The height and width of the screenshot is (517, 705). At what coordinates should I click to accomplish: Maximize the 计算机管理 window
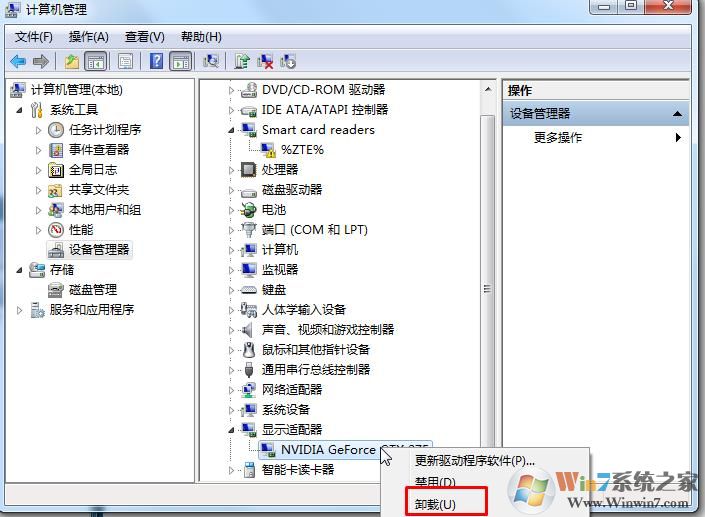631,5
